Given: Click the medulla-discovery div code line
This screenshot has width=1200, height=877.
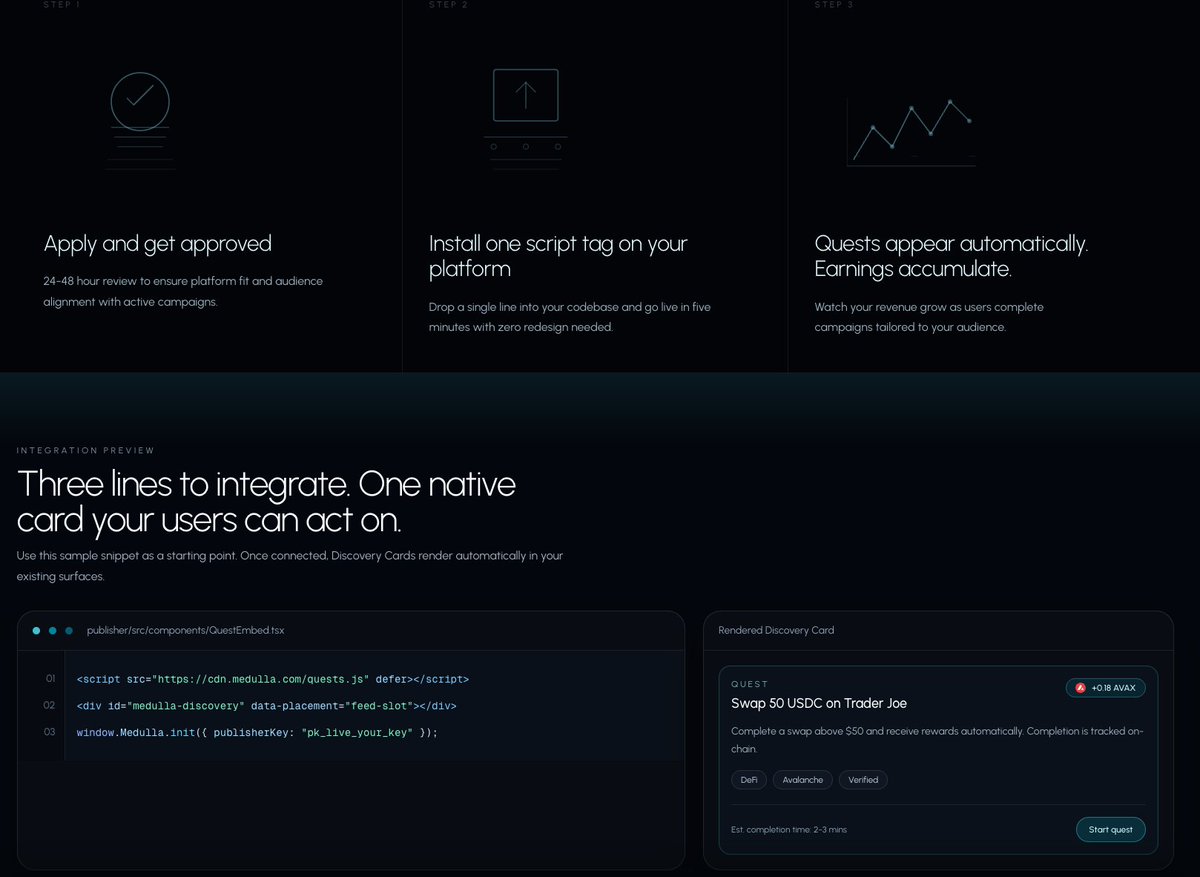Looking at the screenshot, I should coord(266,706).
